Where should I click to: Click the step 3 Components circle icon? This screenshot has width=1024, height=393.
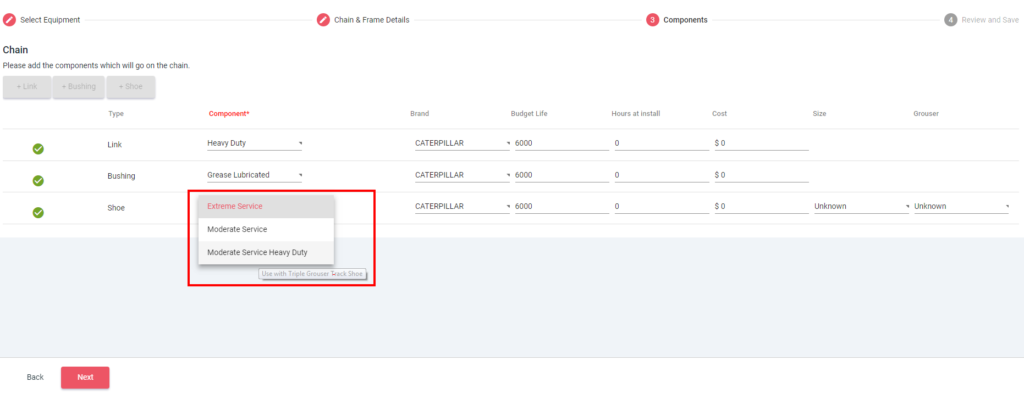pos(652,20)
